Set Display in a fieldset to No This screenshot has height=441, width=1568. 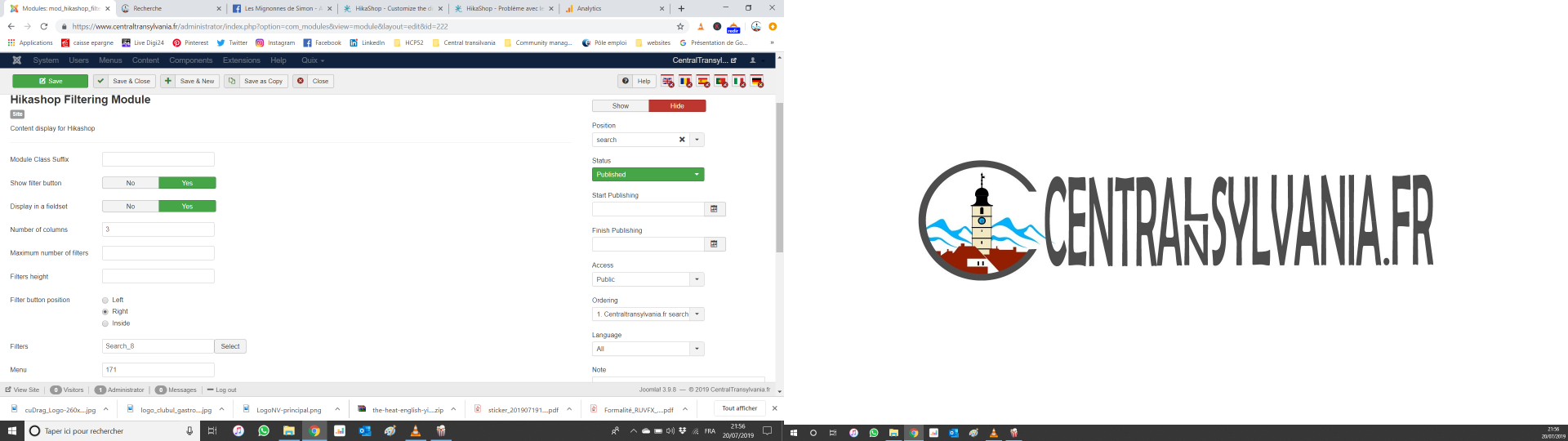131,206
